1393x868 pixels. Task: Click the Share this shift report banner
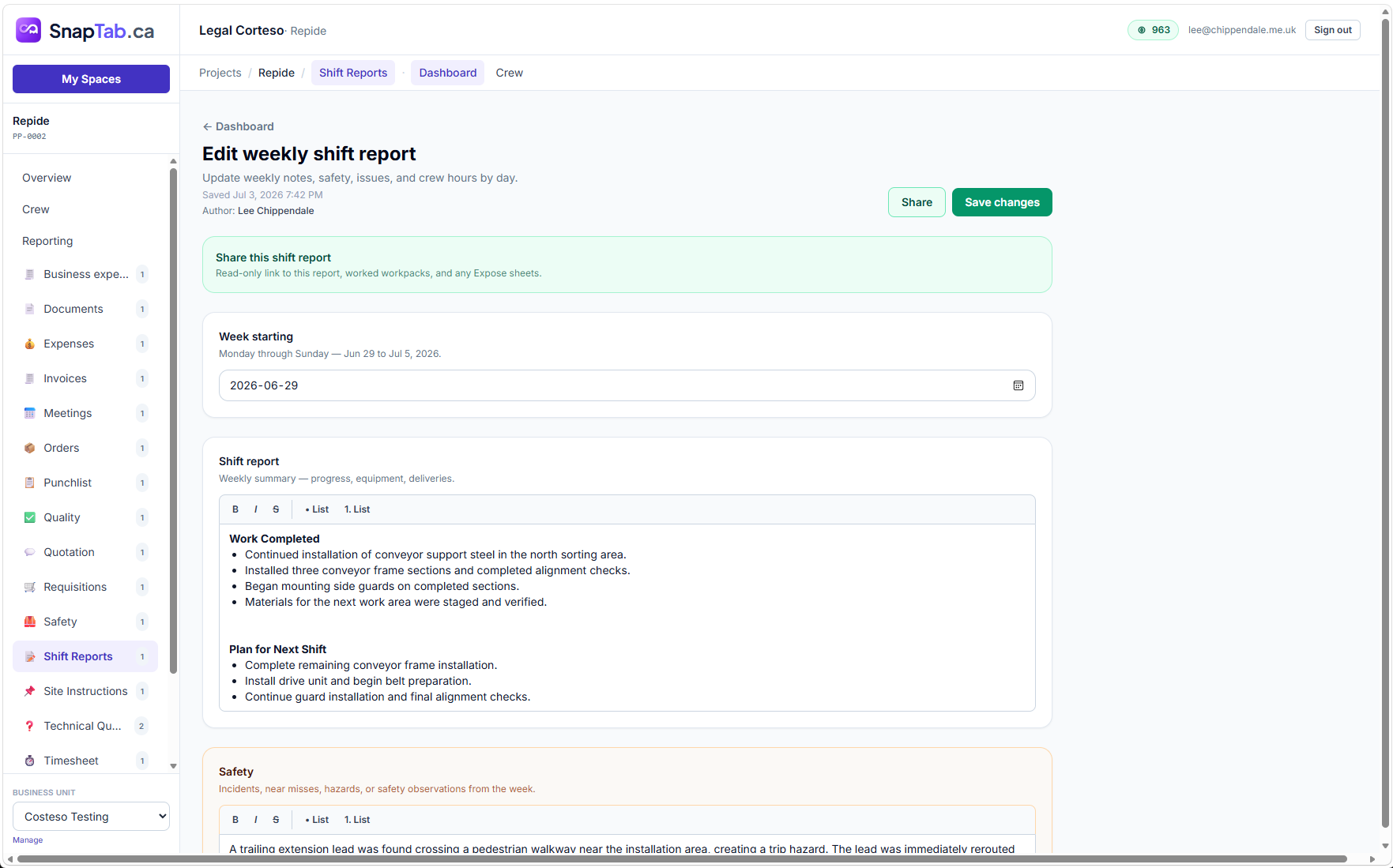point(627,265)
